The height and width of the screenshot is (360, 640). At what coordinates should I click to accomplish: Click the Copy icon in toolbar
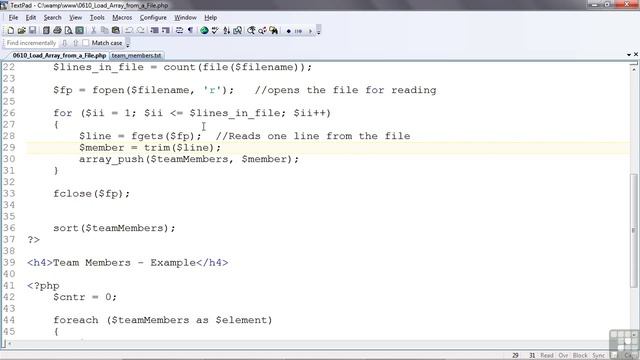[x=104, y=31]
